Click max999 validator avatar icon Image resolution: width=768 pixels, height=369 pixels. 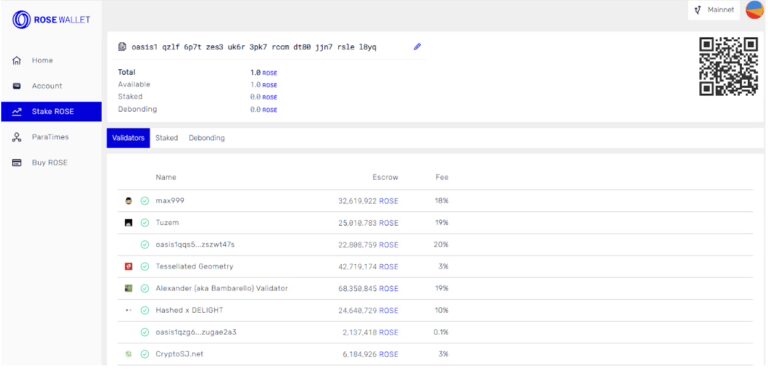[x=129, y=201]
